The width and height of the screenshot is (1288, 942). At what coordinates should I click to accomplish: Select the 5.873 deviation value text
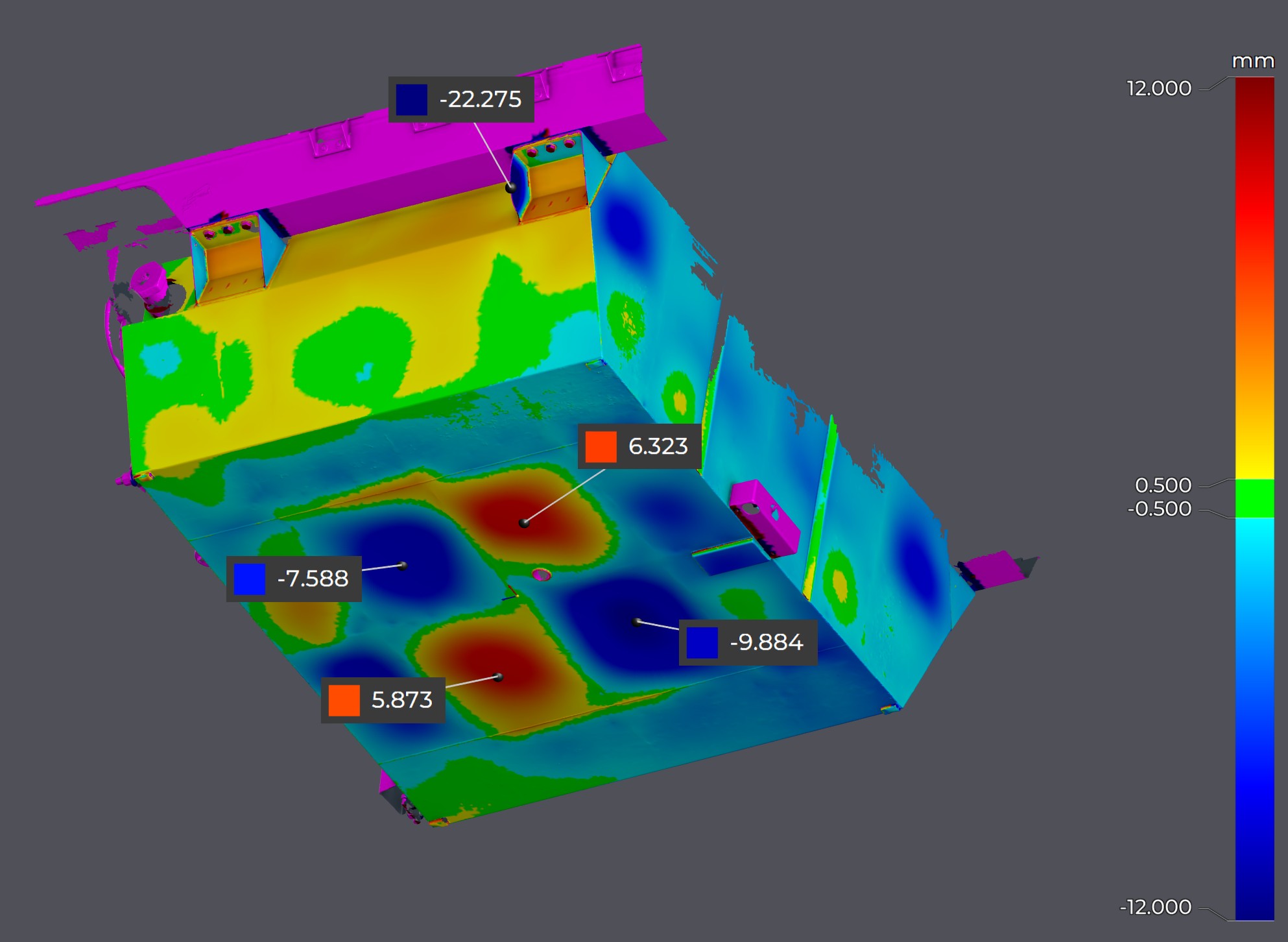click(401, 700)
